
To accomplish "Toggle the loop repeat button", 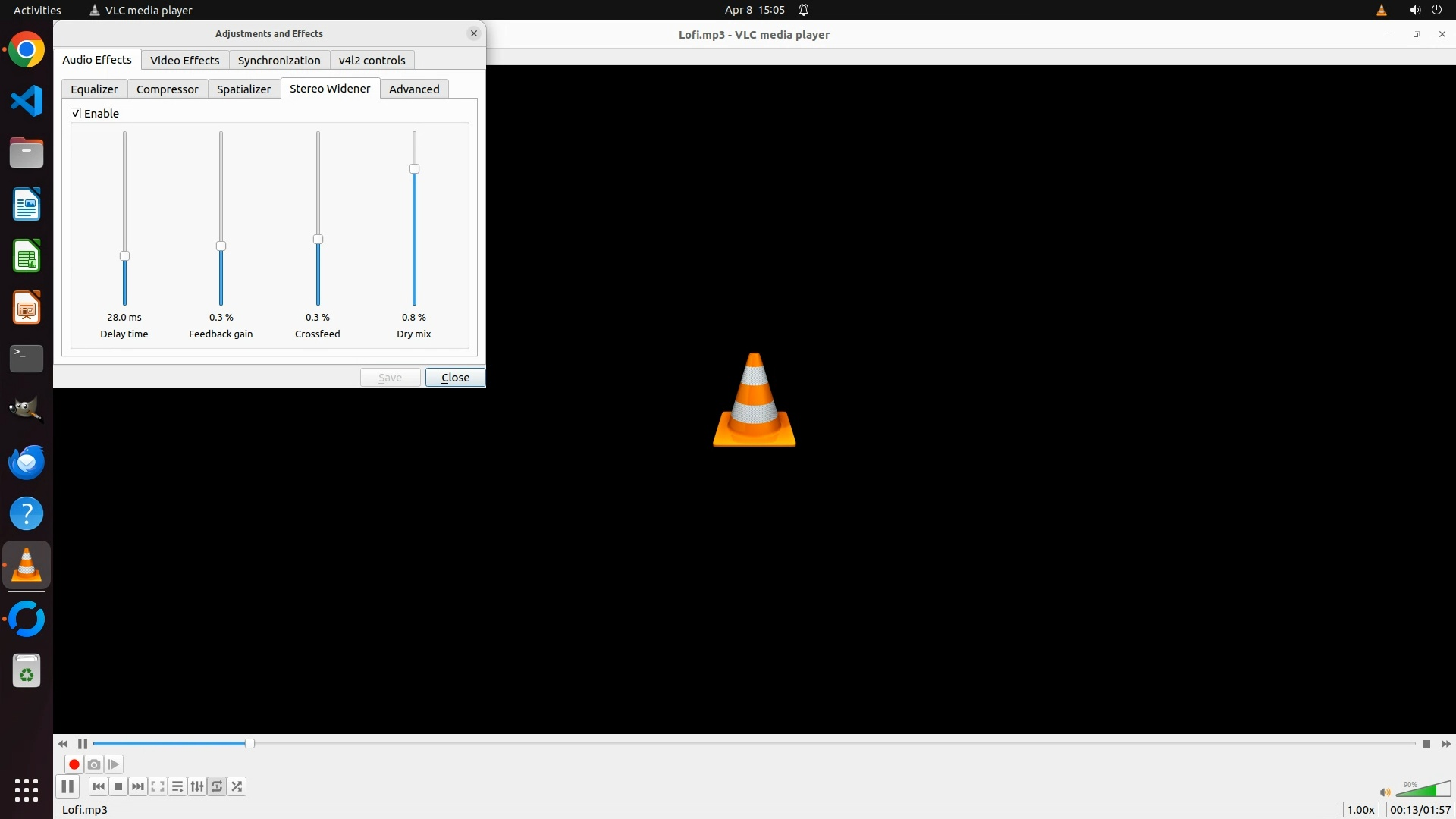I will [217, 786].
